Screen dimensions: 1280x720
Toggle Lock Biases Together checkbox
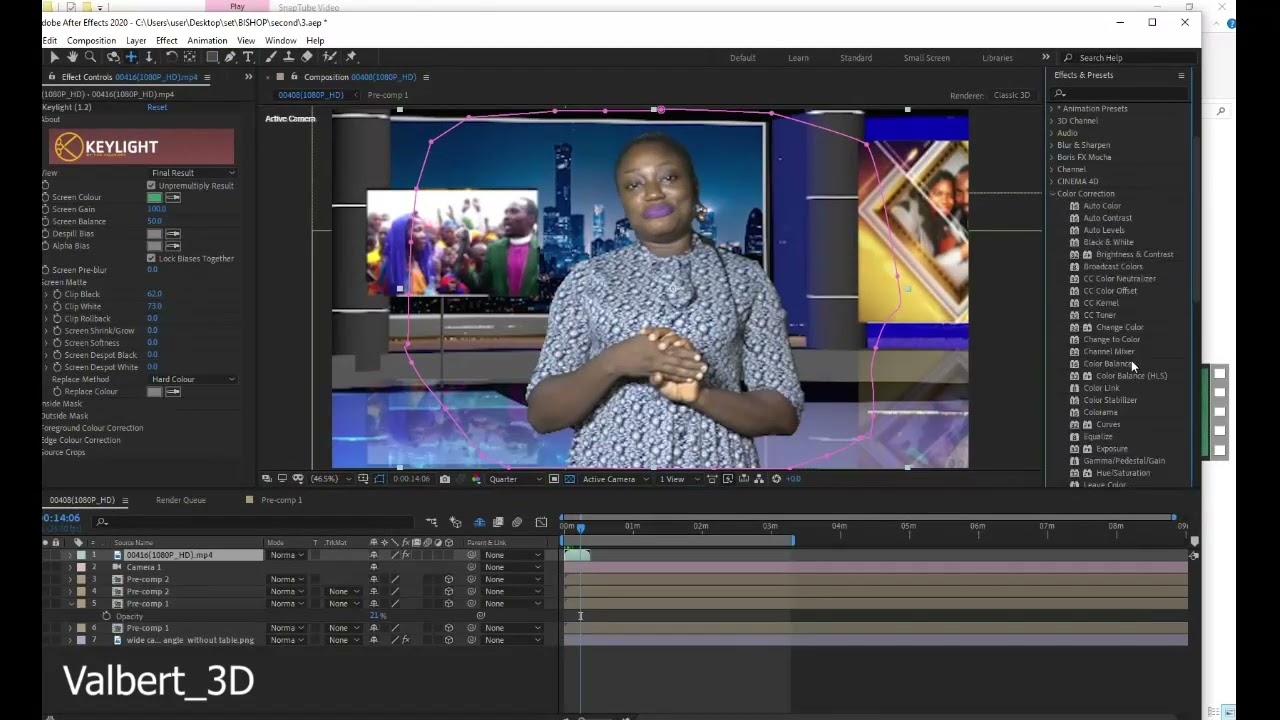[151, 258]
